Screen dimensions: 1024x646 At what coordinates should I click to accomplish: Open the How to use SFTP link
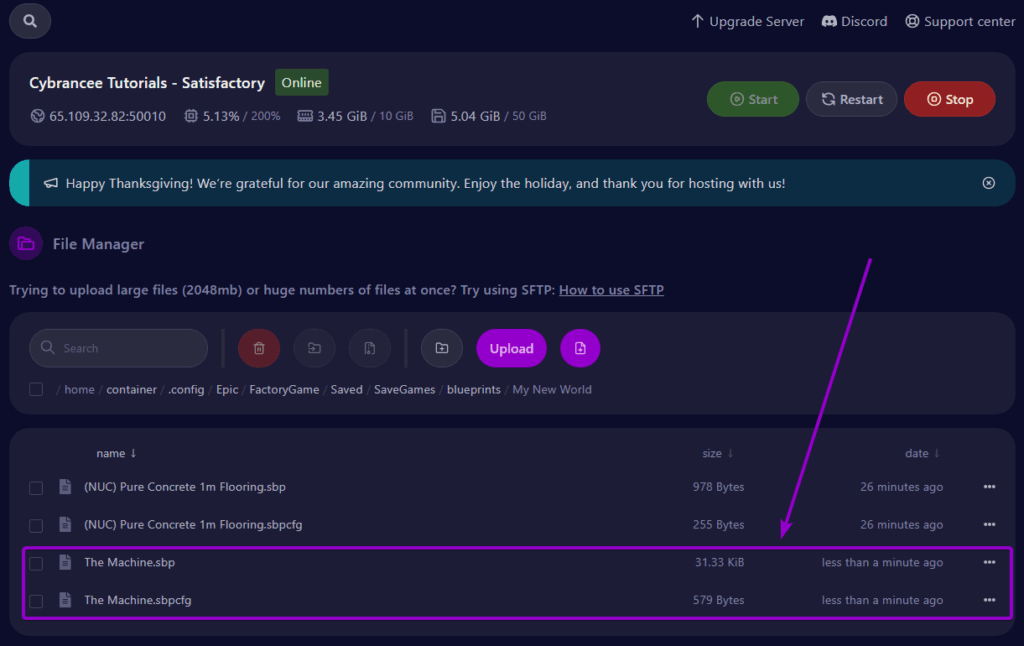pos(611,289)
